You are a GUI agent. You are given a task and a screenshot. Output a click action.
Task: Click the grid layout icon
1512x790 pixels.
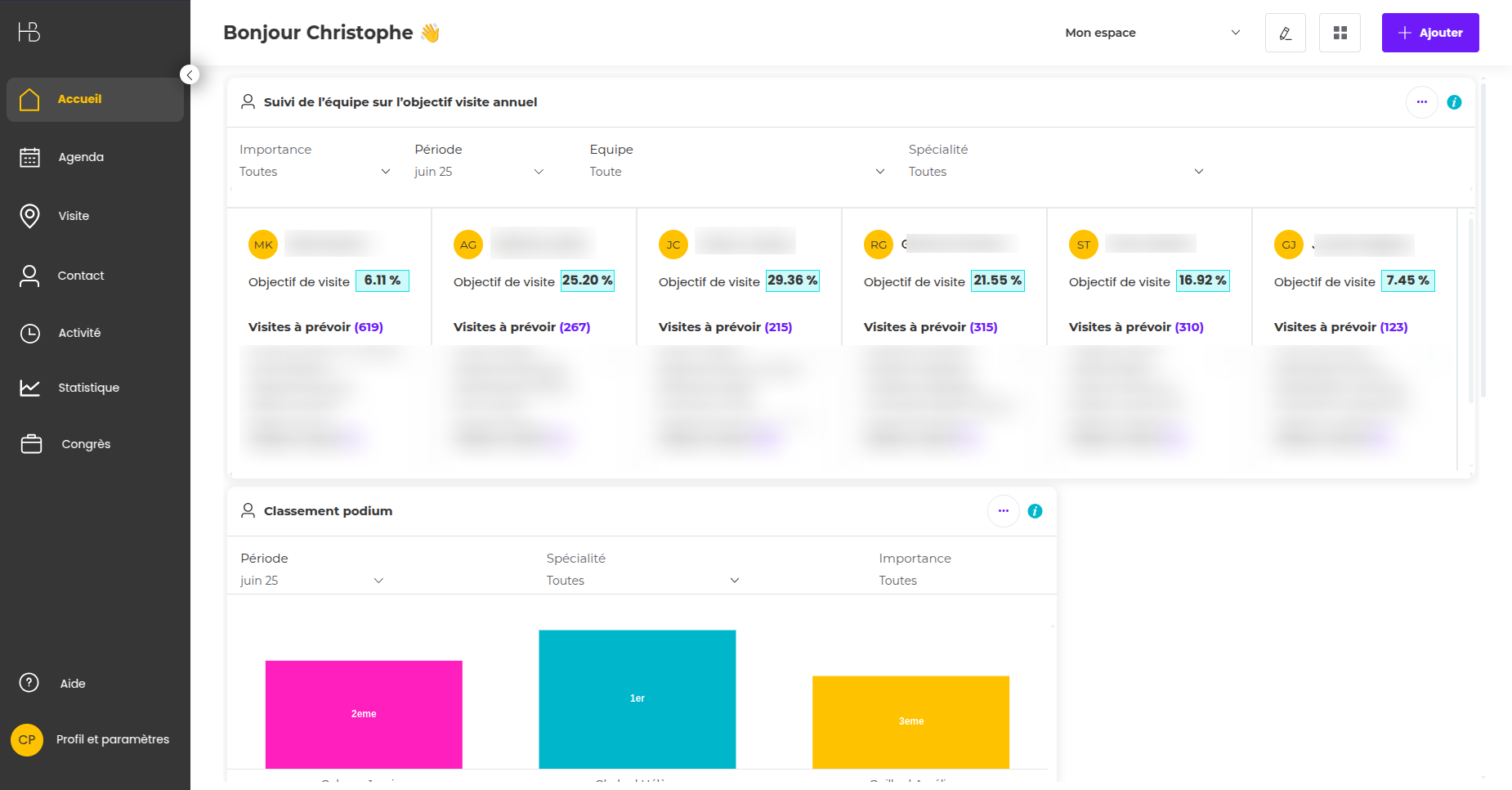(1340, 33)
